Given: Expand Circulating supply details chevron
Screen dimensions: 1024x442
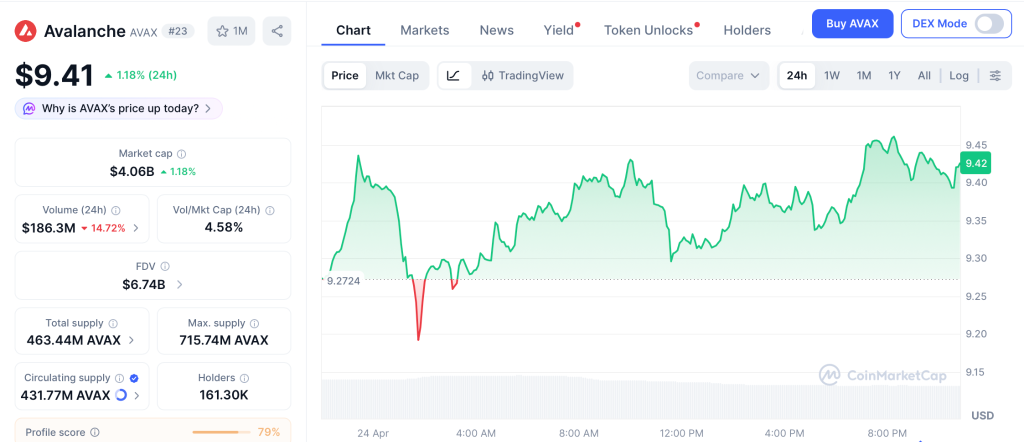Looking at the screenshot, I should pyautogui.click(x=135, y=396).
